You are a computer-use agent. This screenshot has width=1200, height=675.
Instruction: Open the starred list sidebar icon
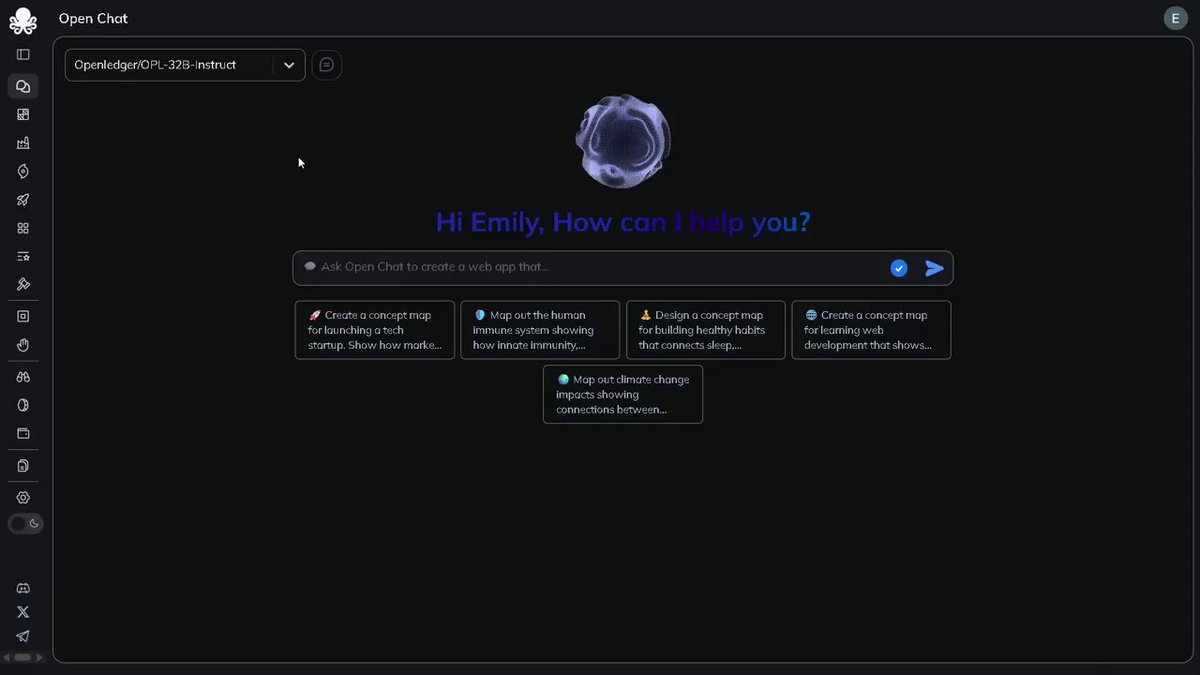23,256
